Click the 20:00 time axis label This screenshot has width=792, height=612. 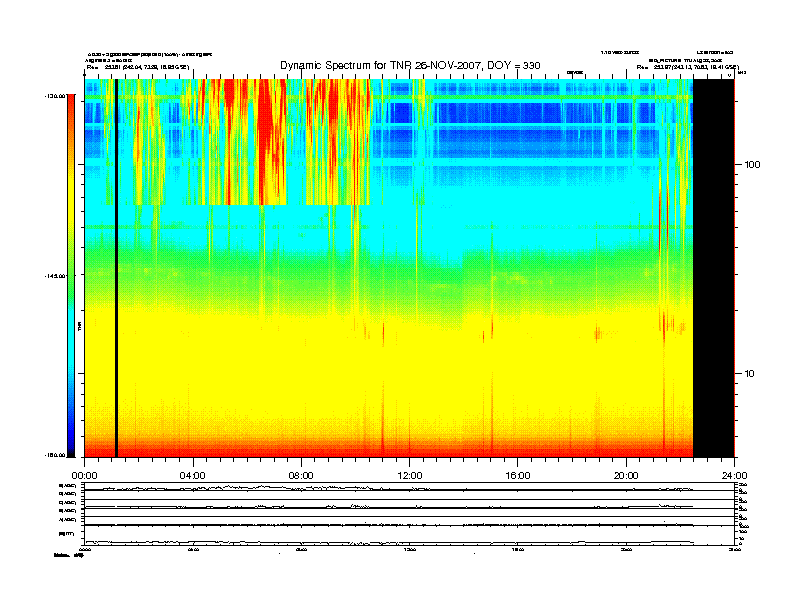coord(626,476)
